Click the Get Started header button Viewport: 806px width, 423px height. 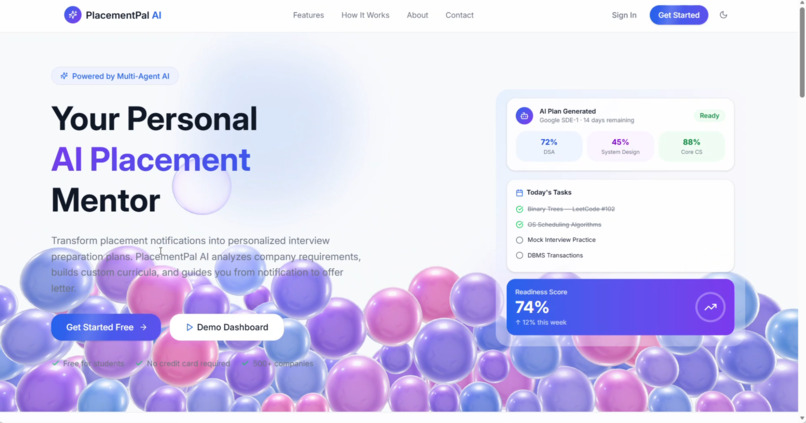tap(679, 15)
